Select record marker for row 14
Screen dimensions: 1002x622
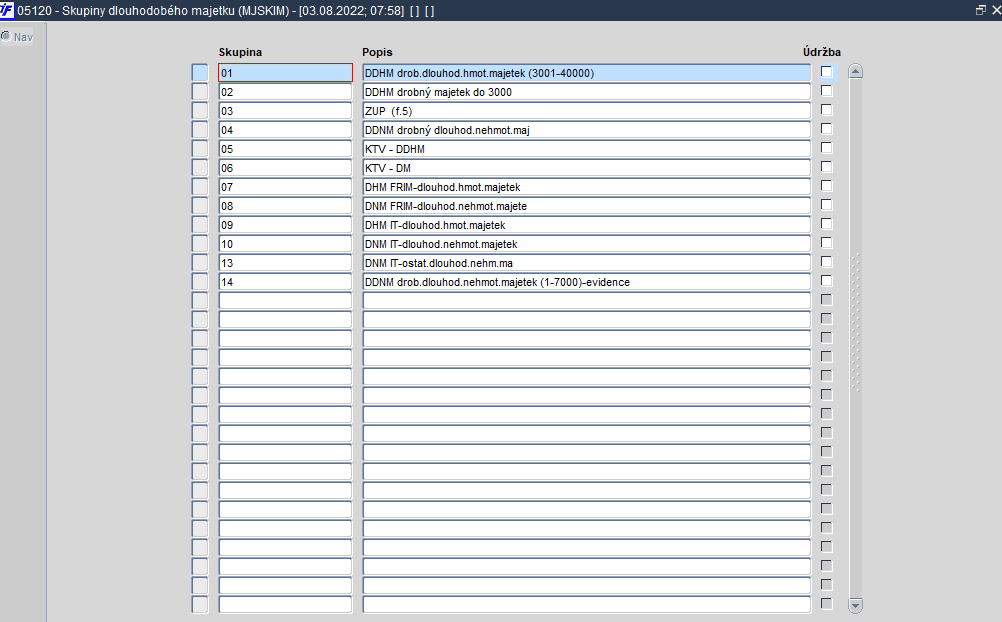[200, 282]
